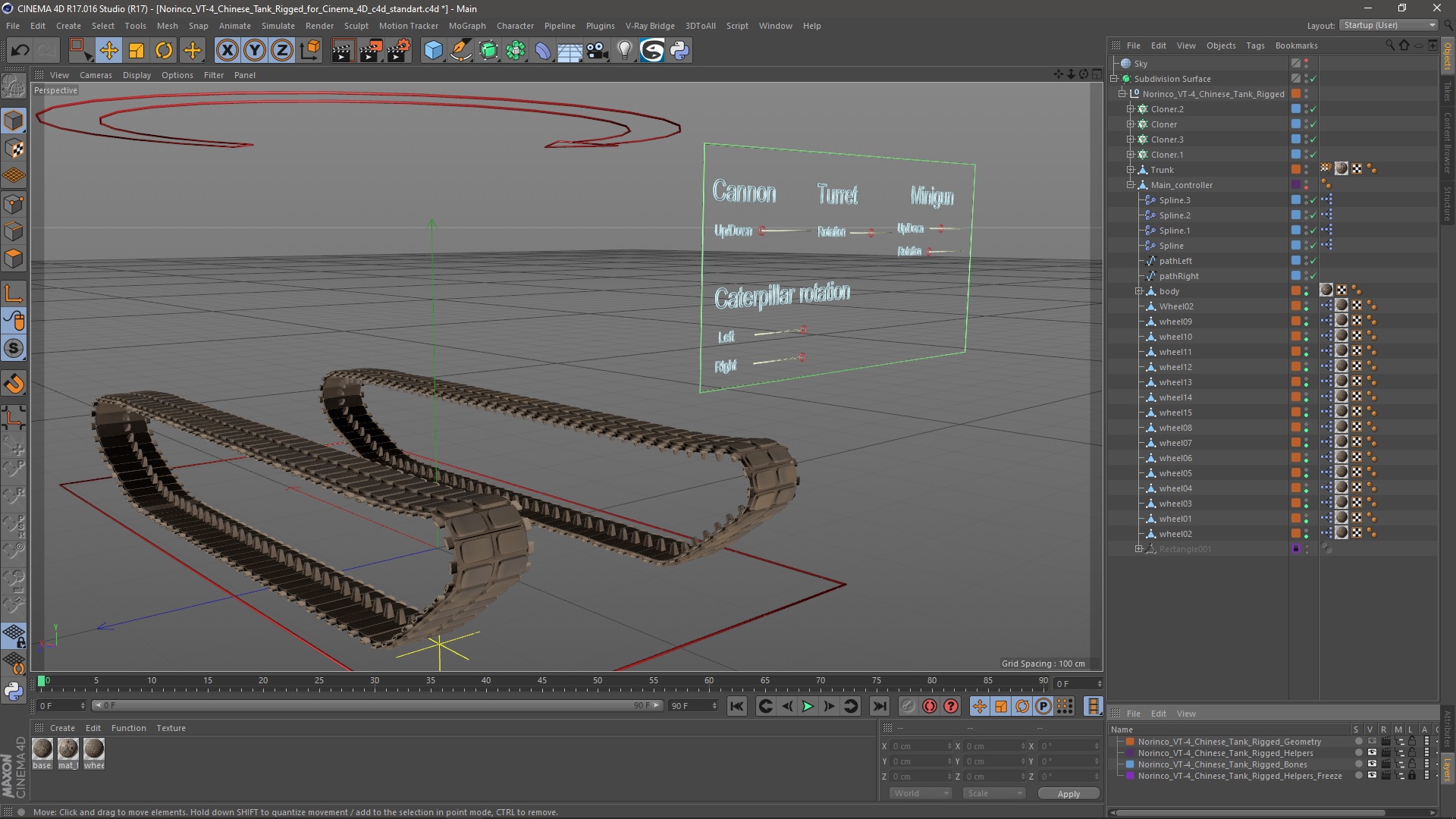Collapse Norinco_VT-4_Chinese_Tank_Rigged null

tap(1122, 94)
